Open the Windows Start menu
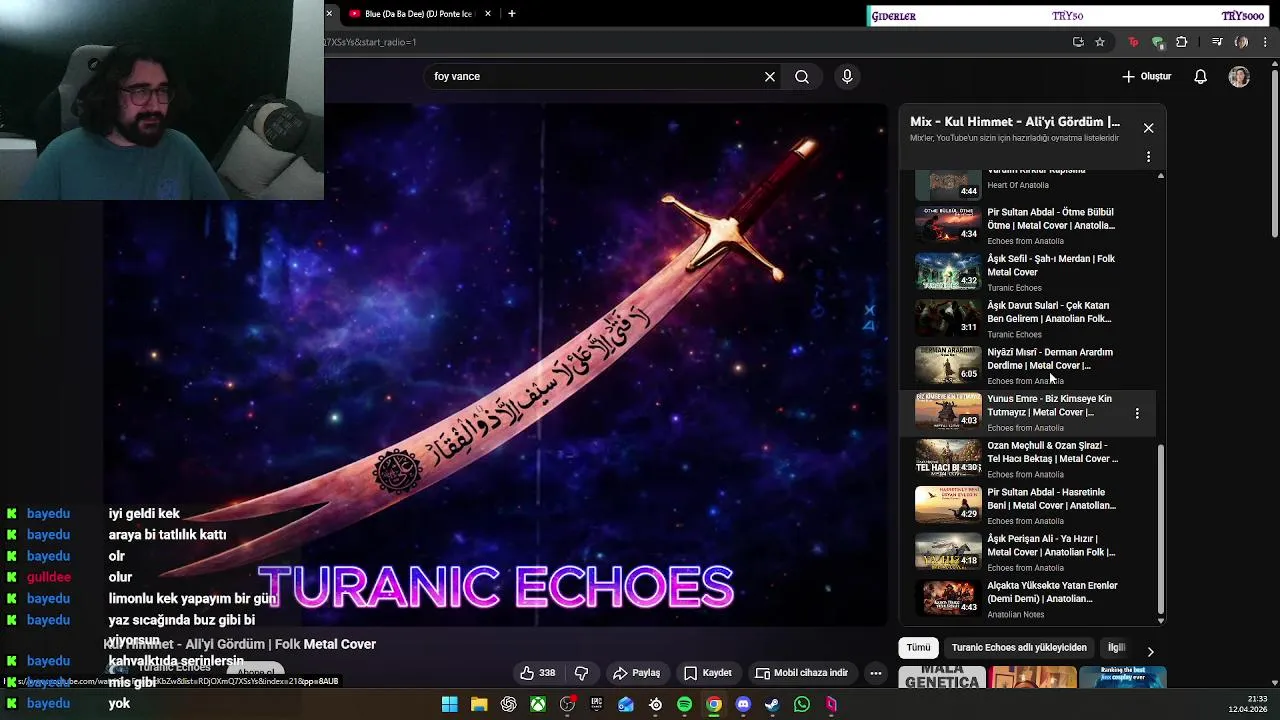 [x=450, y=705]
